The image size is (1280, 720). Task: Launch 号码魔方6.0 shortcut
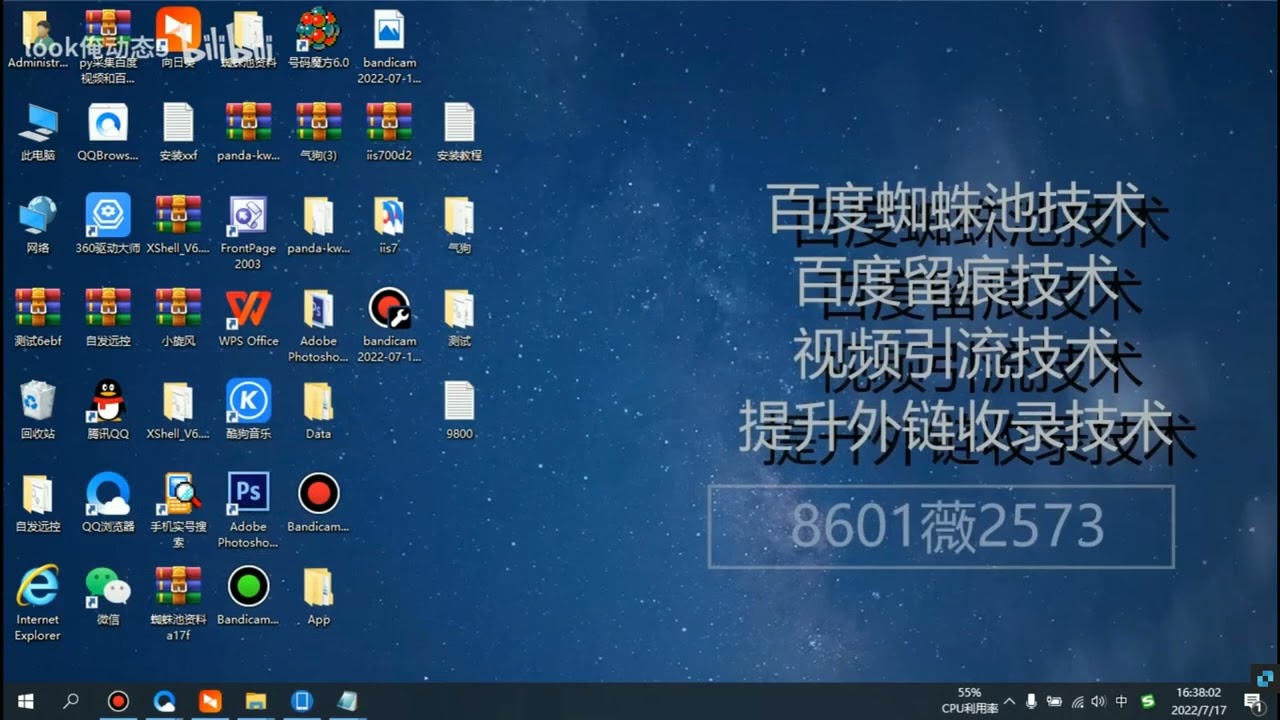(318, 30)
